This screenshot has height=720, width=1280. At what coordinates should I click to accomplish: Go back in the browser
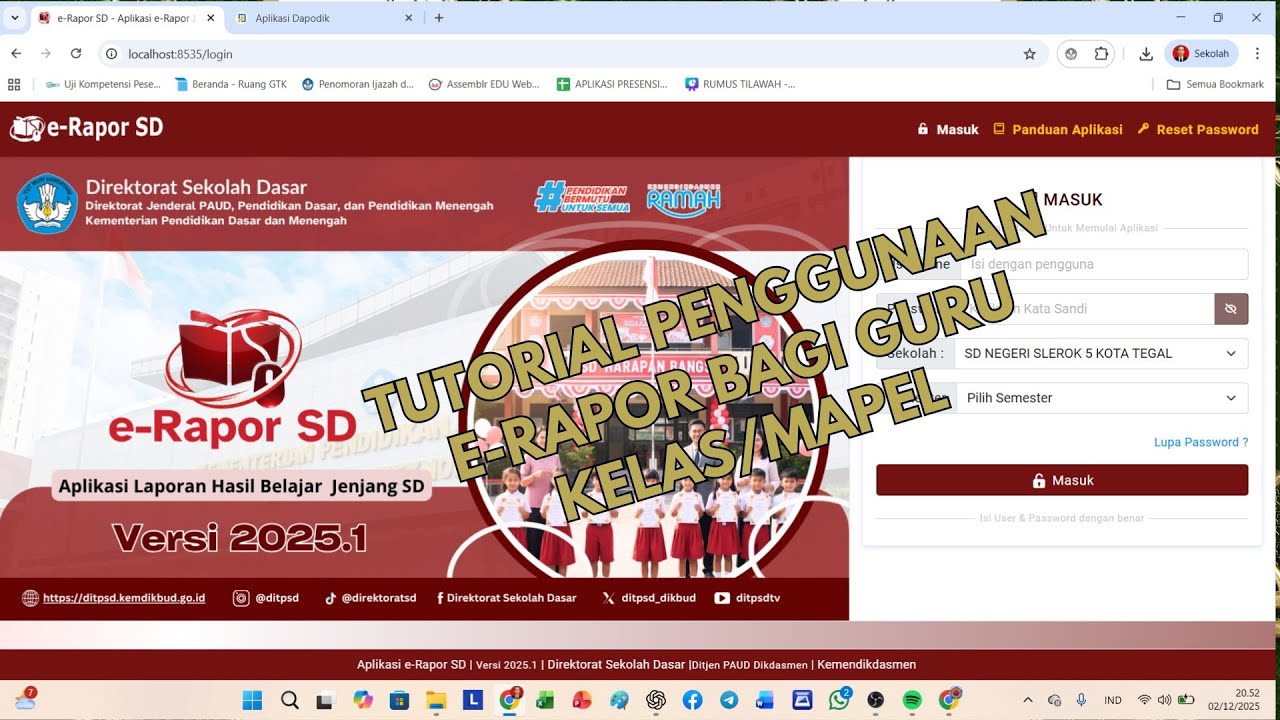click(16, 54)
